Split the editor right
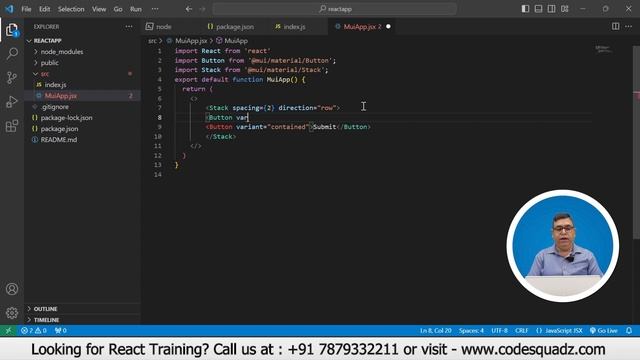Screen dimensions: 640x360 (616, 27)
